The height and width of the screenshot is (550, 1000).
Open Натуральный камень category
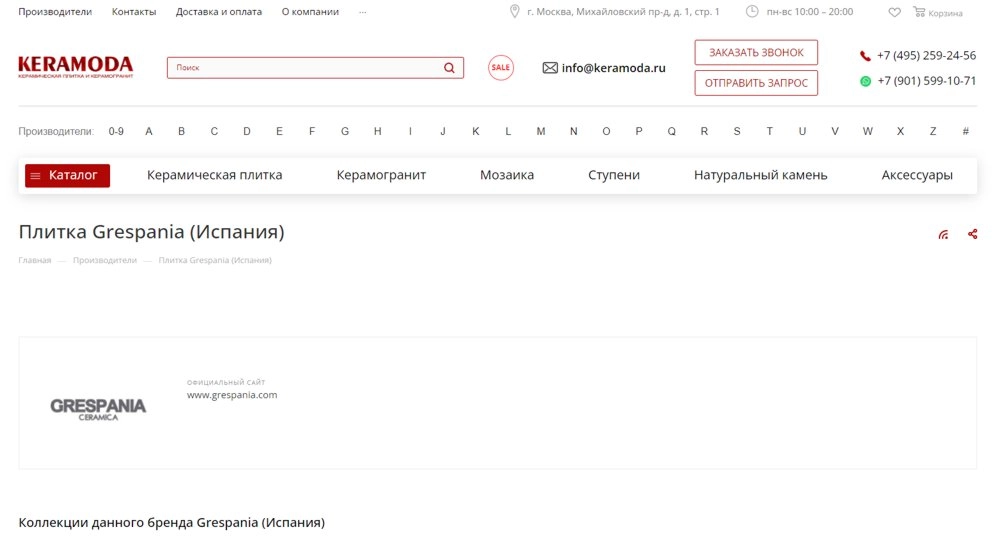click(760, 175)
